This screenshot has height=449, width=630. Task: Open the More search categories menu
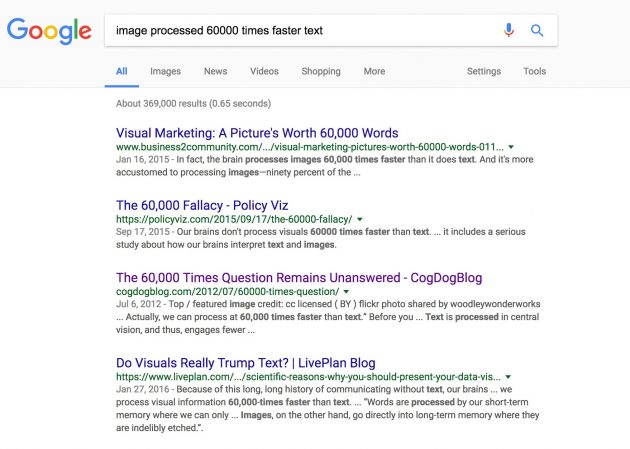(x=374, y=71)
